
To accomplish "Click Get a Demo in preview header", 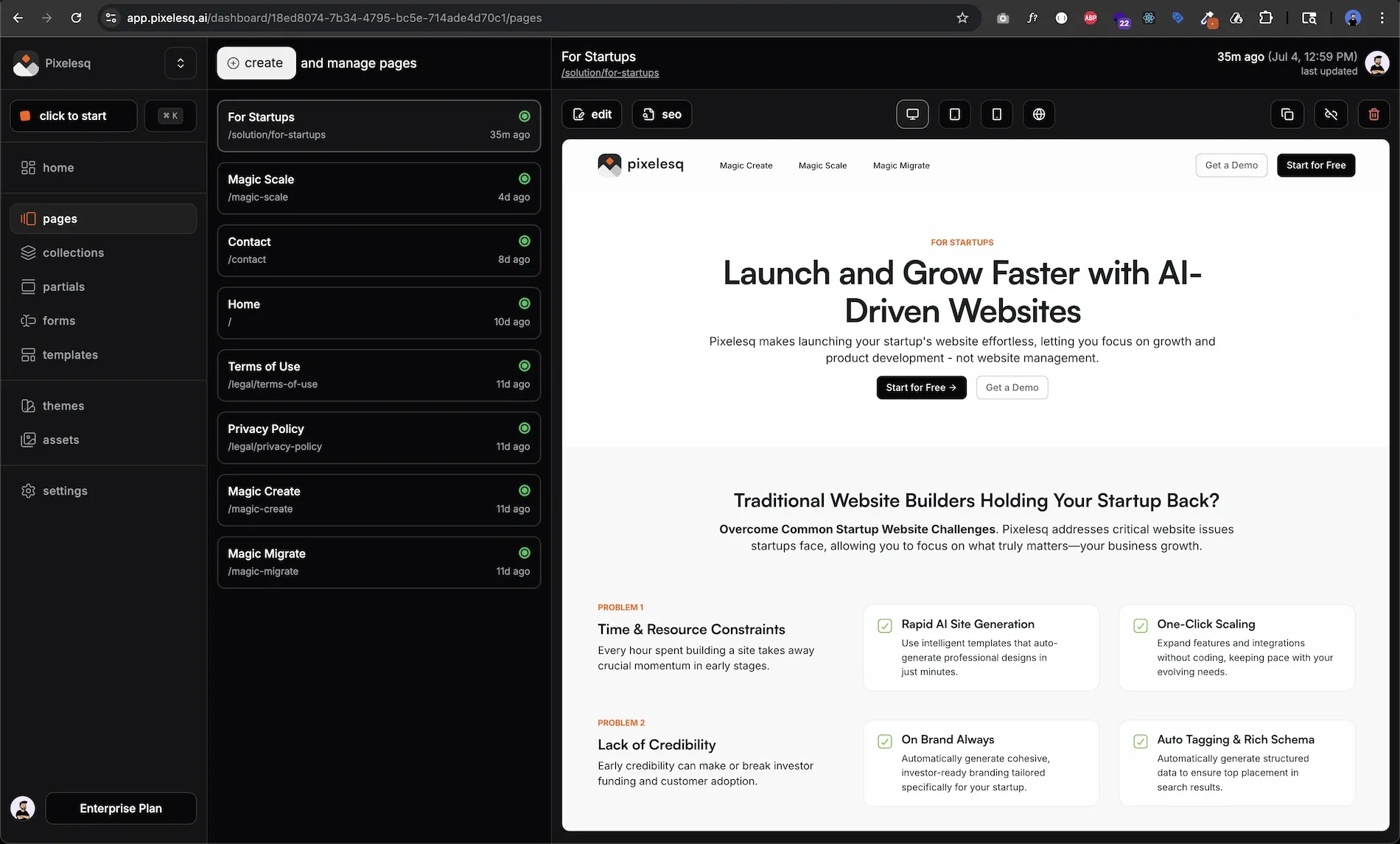I will tap(1231, 165).
